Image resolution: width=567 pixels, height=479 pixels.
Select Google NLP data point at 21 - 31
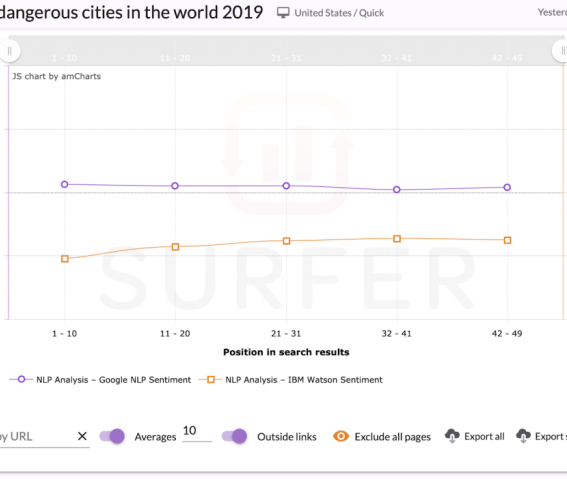pos(286,186)
